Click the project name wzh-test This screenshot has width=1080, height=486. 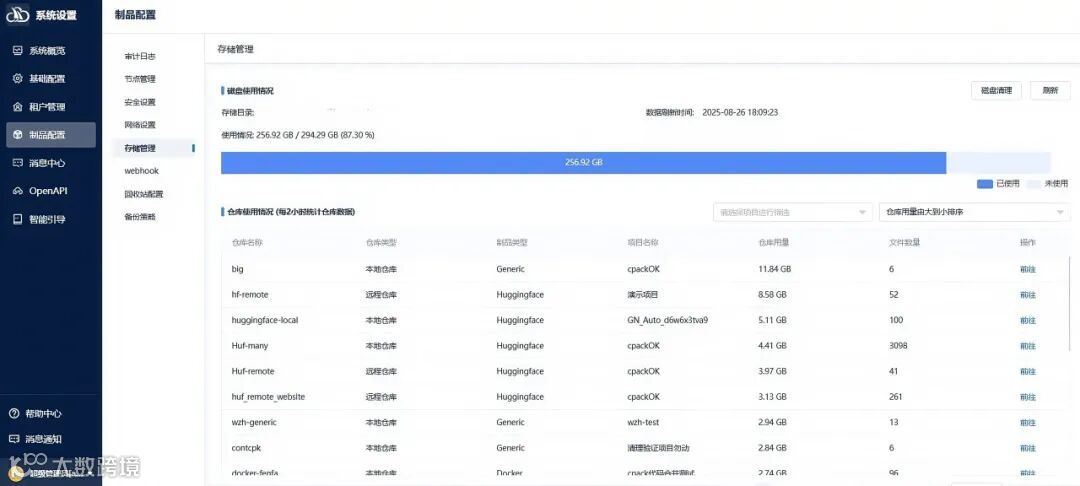coord(644,423)
